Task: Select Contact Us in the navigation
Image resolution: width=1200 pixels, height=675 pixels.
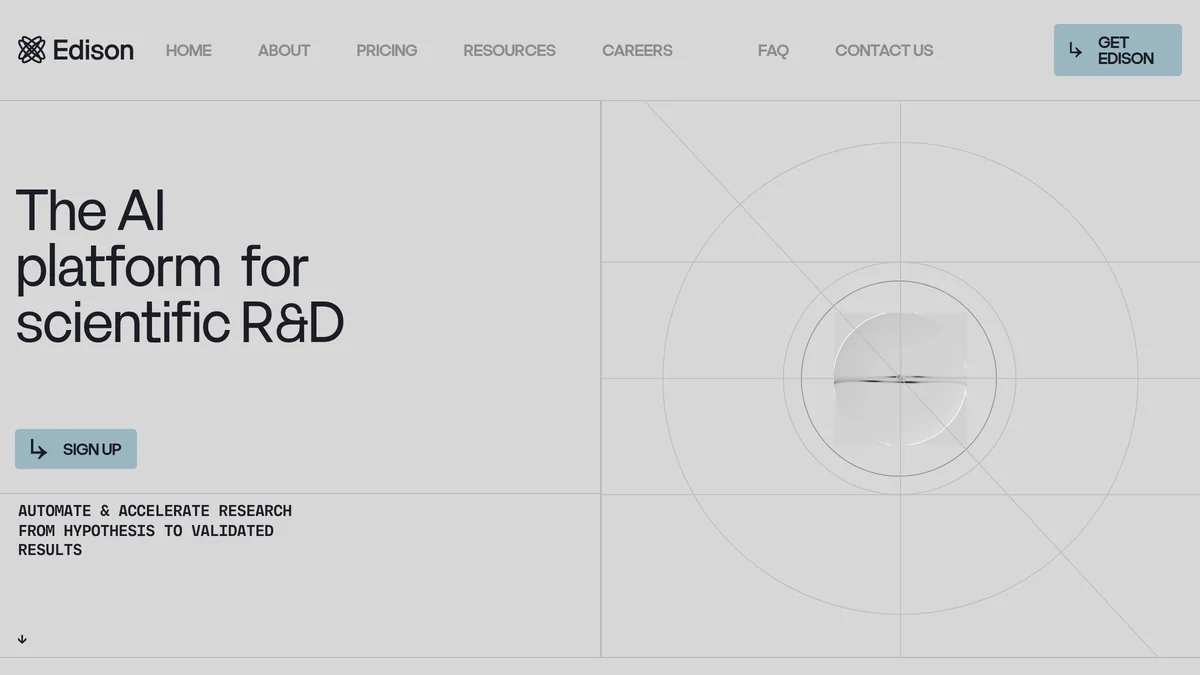Action: (884, 50)
